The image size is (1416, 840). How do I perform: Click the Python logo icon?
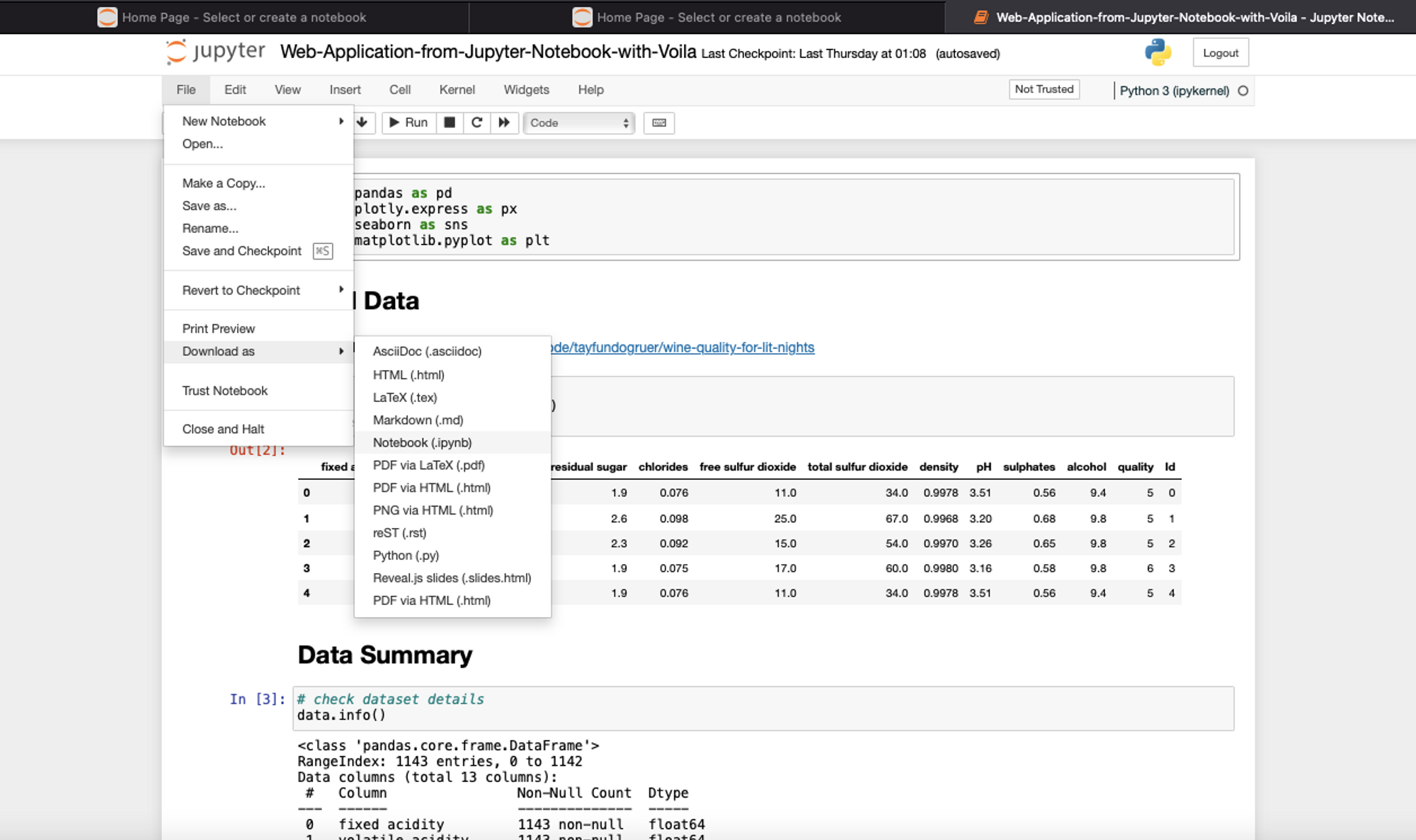[1158, 52]
